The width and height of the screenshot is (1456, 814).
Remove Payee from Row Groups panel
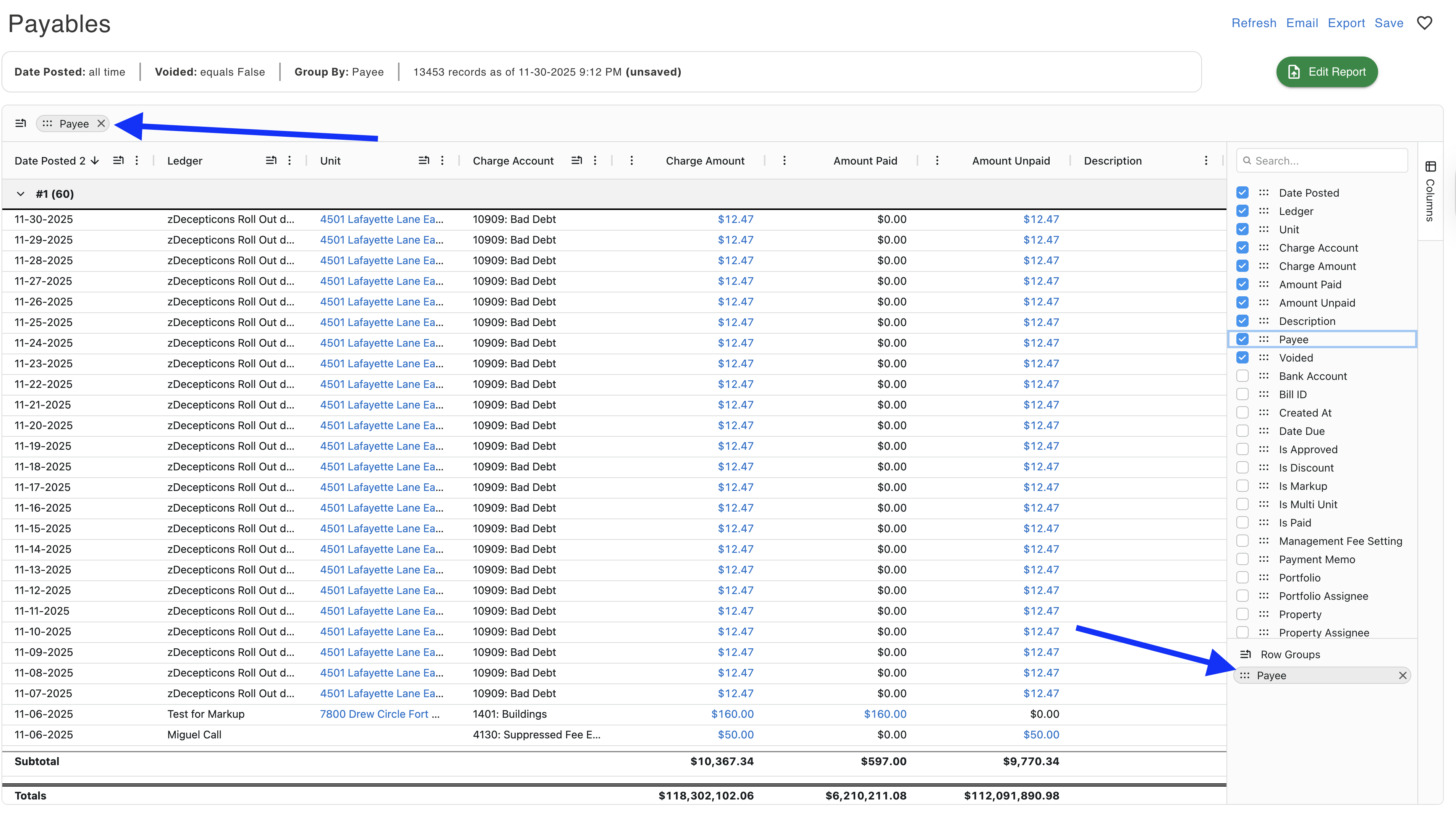pos(1402,676)
